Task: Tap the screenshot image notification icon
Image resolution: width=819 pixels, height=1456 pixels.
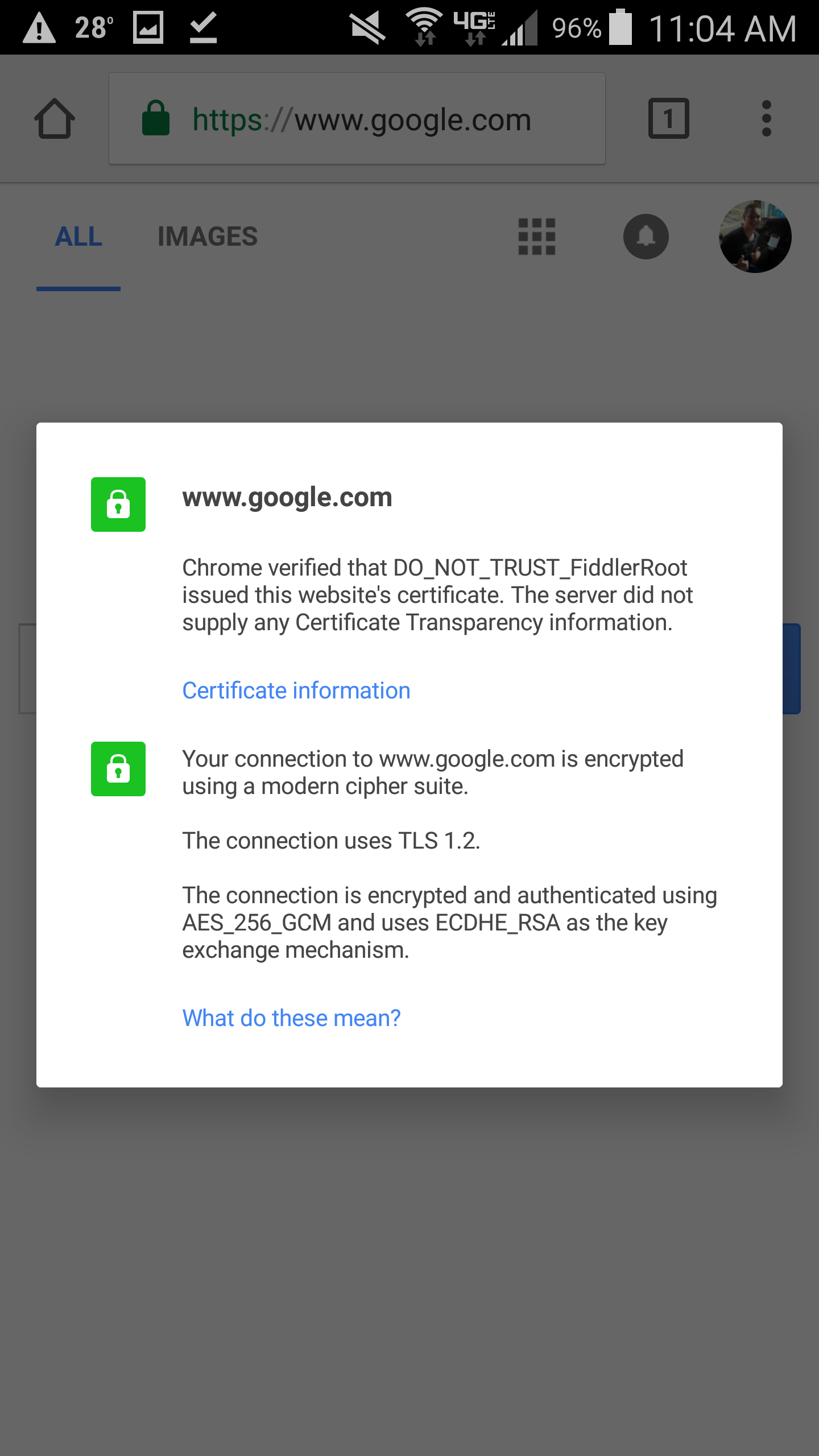Action: 148,28
